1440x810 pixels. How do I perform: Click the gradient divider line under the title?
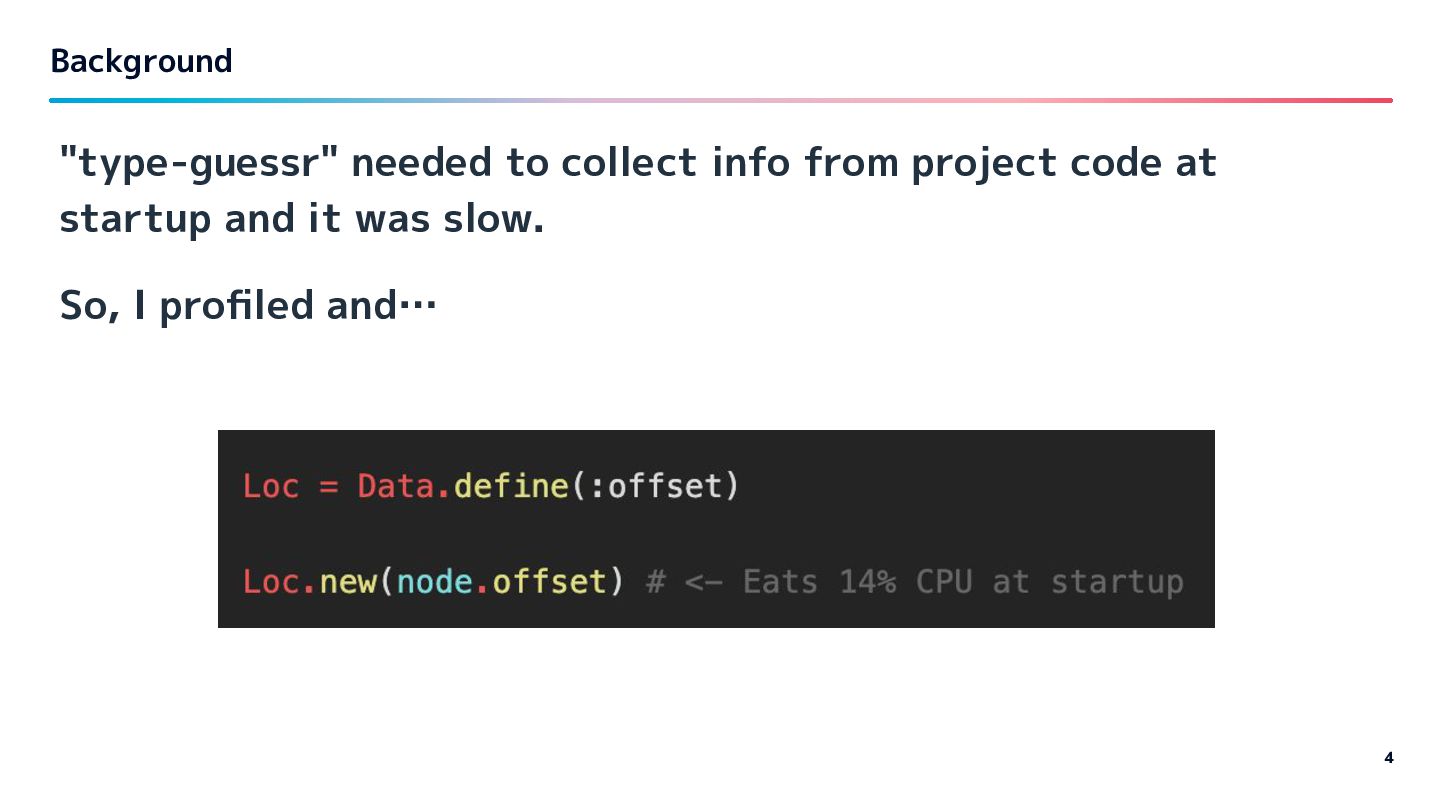tap(720, 100)
